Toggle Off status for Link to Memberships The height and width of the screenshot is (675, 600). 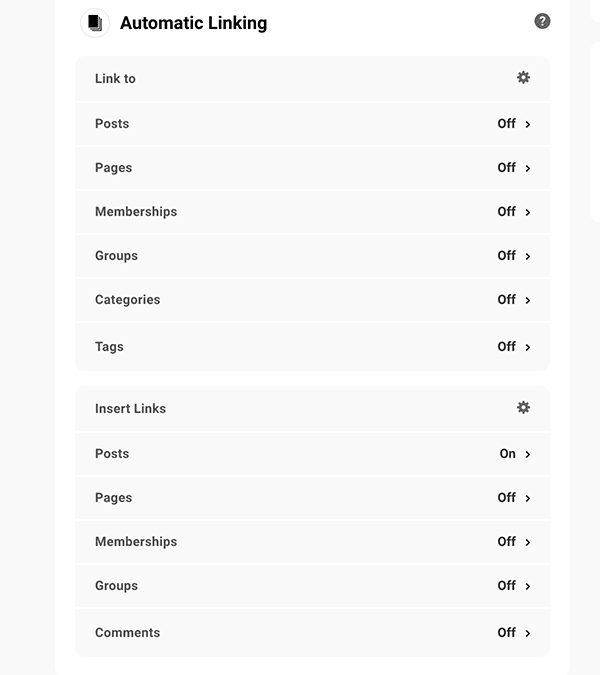click(x=507, y=212)
